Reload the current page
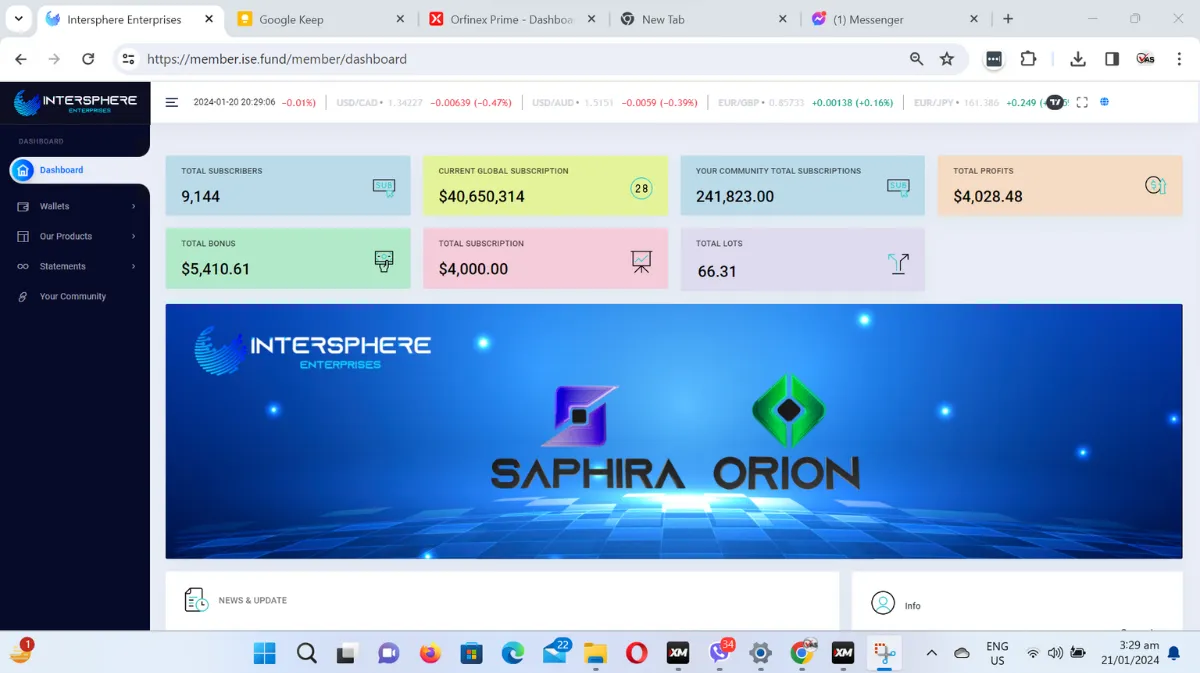The height and width of the screenshot is (673, 1200). 88,59
